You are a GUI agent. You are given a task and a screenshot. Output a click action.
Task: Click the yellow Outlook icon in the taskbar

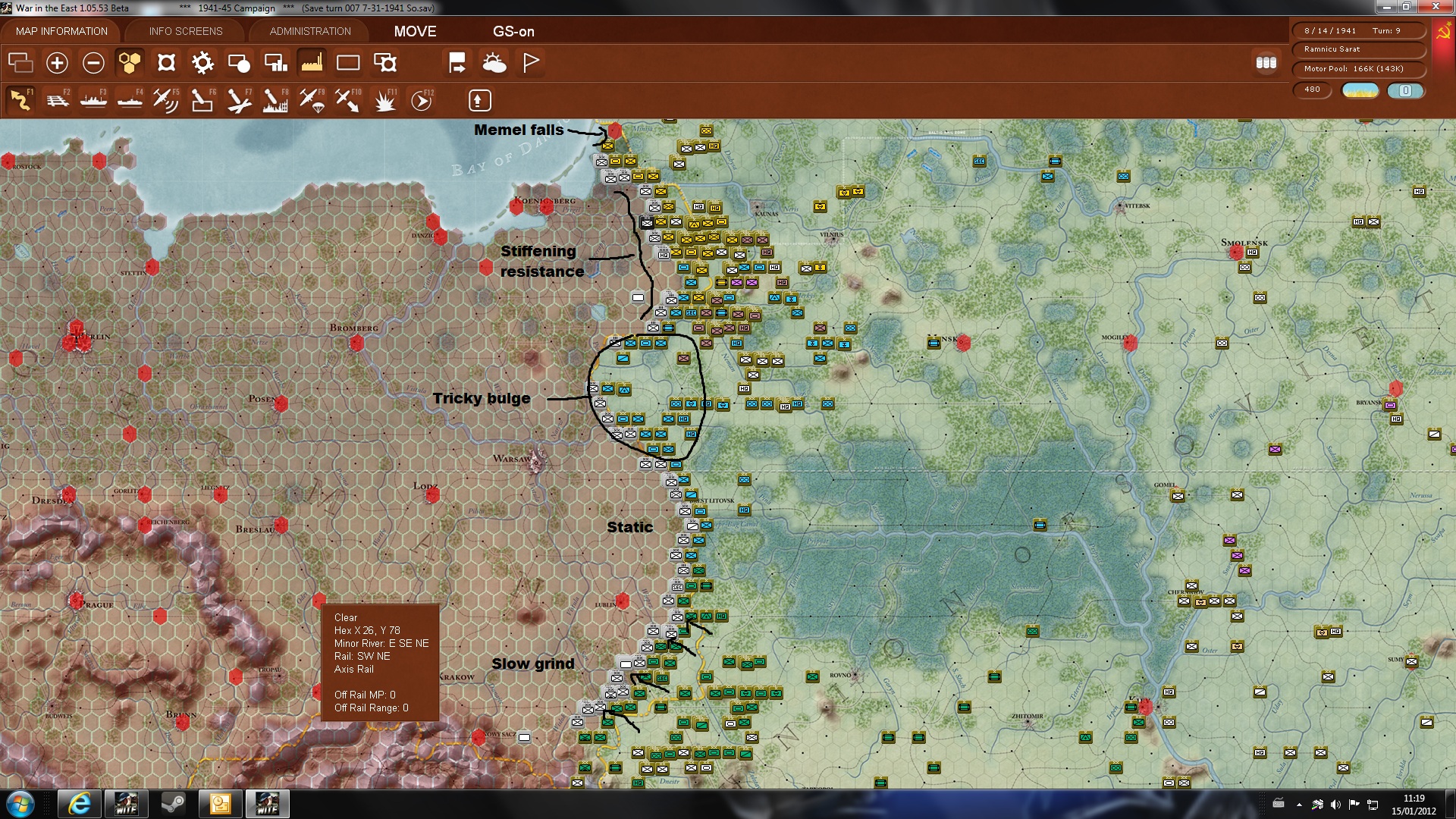(x=220, y=804)
